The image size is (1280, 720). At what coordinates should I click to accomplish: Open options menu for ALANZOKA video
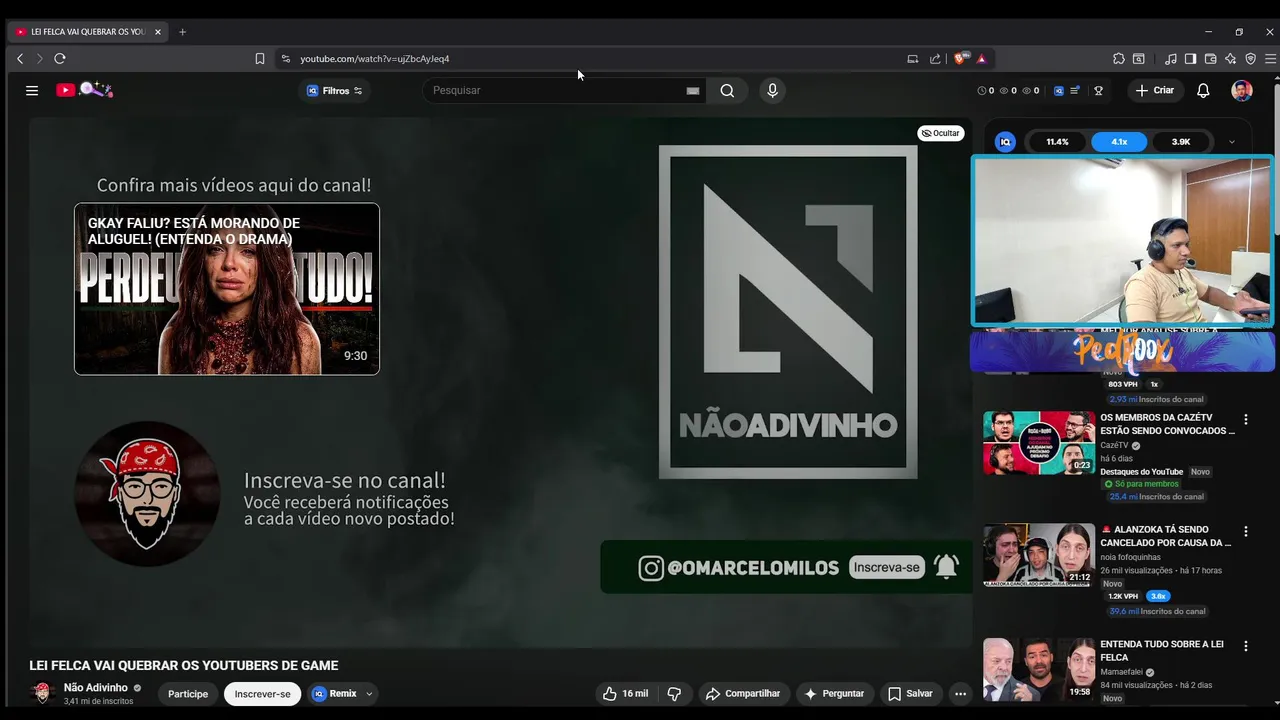1246,532
